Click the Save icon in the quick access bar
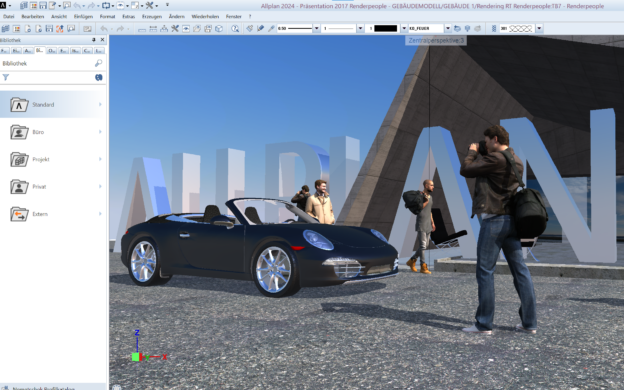The image size is (624, 390). pyautogui.click(x=43, y=6)
